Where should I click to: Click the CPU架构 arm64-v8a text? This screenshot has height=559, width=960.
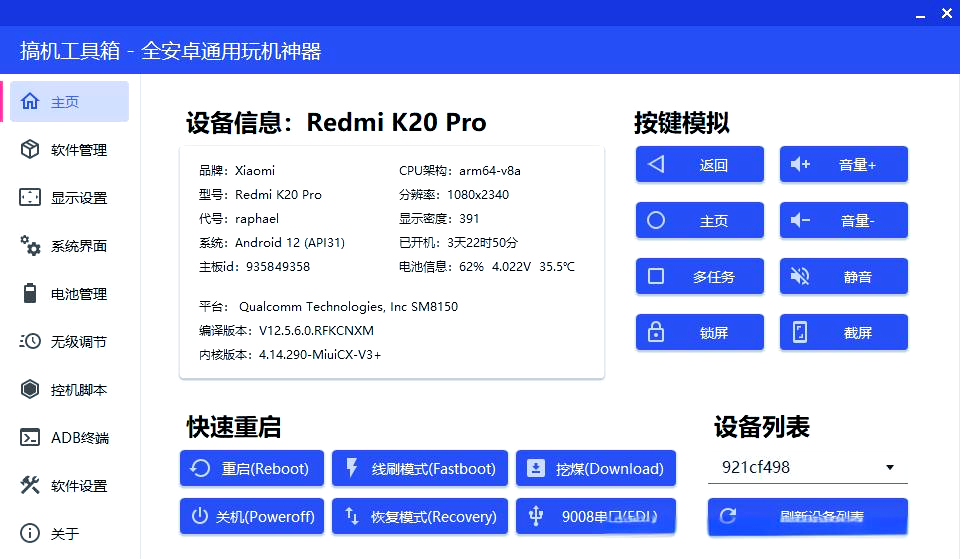pos(460,171)
